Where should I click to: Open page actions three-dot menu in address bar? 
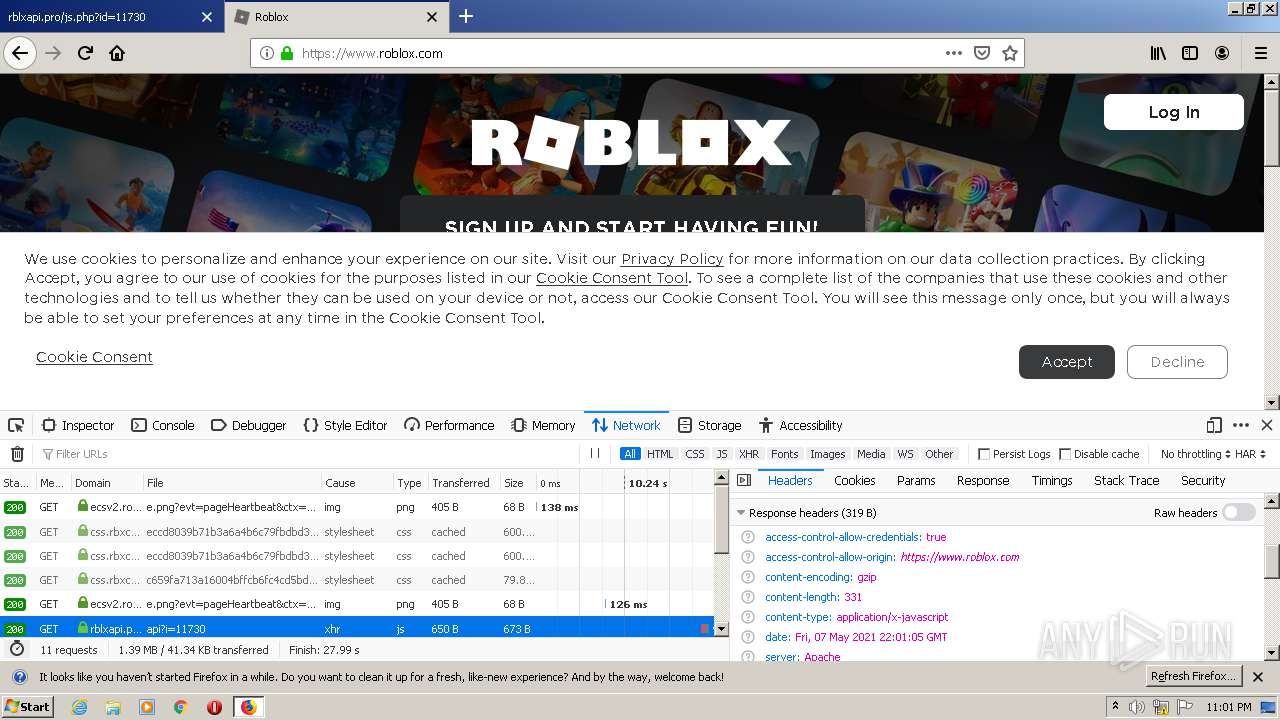click(x=953, y=53)
